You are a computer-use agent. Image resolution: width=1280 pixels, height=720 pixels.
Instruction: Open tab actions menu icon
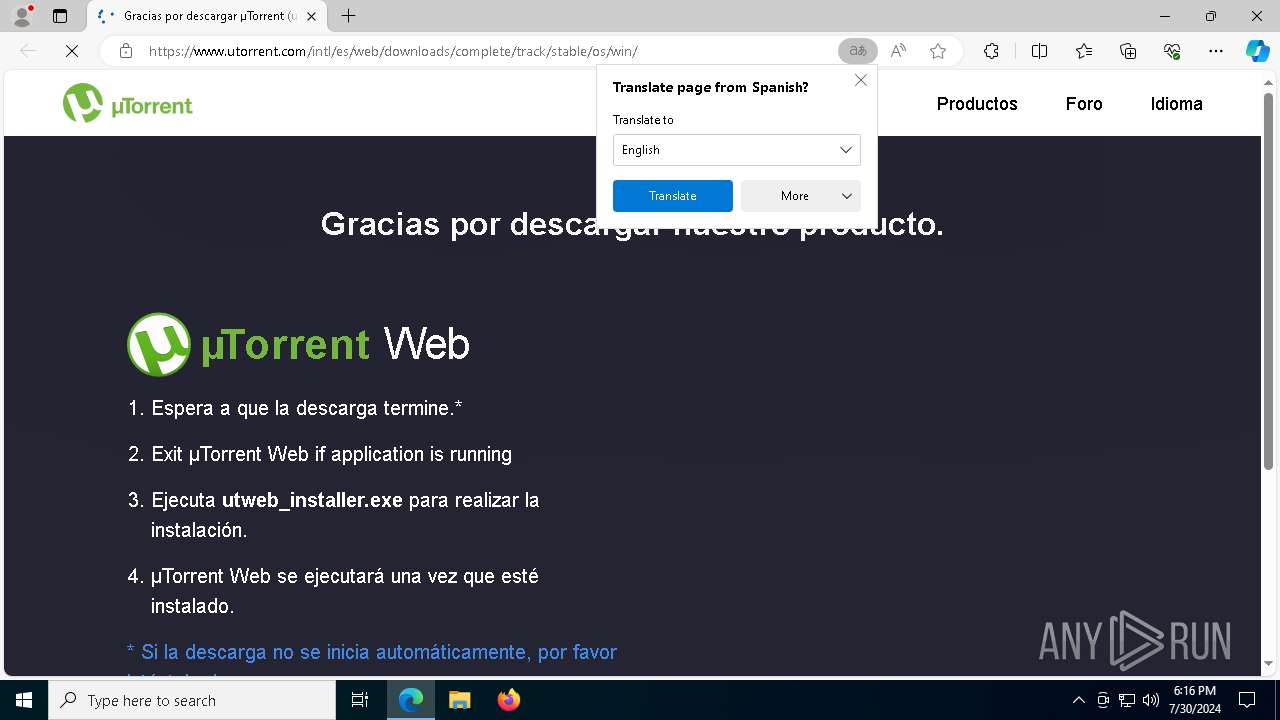point(60,16)
